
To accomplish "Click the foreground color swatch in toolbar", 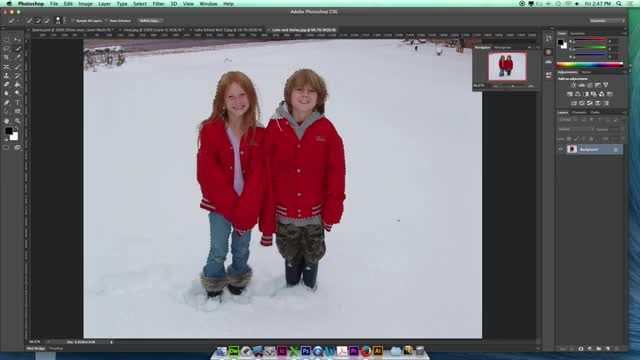I will [9, 131].
